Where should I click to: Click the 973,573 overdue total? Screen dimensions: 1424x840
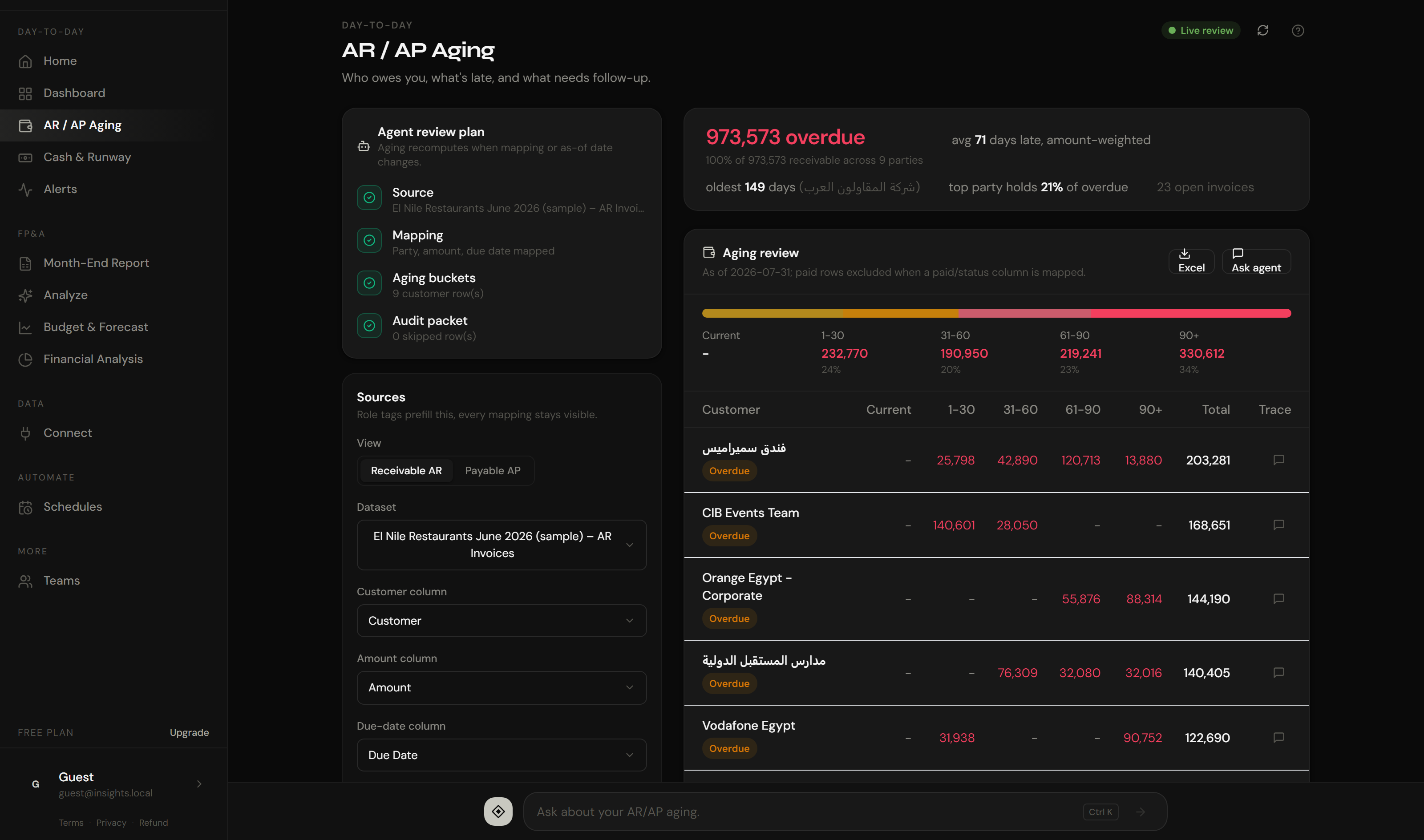[x=785, y=137]
